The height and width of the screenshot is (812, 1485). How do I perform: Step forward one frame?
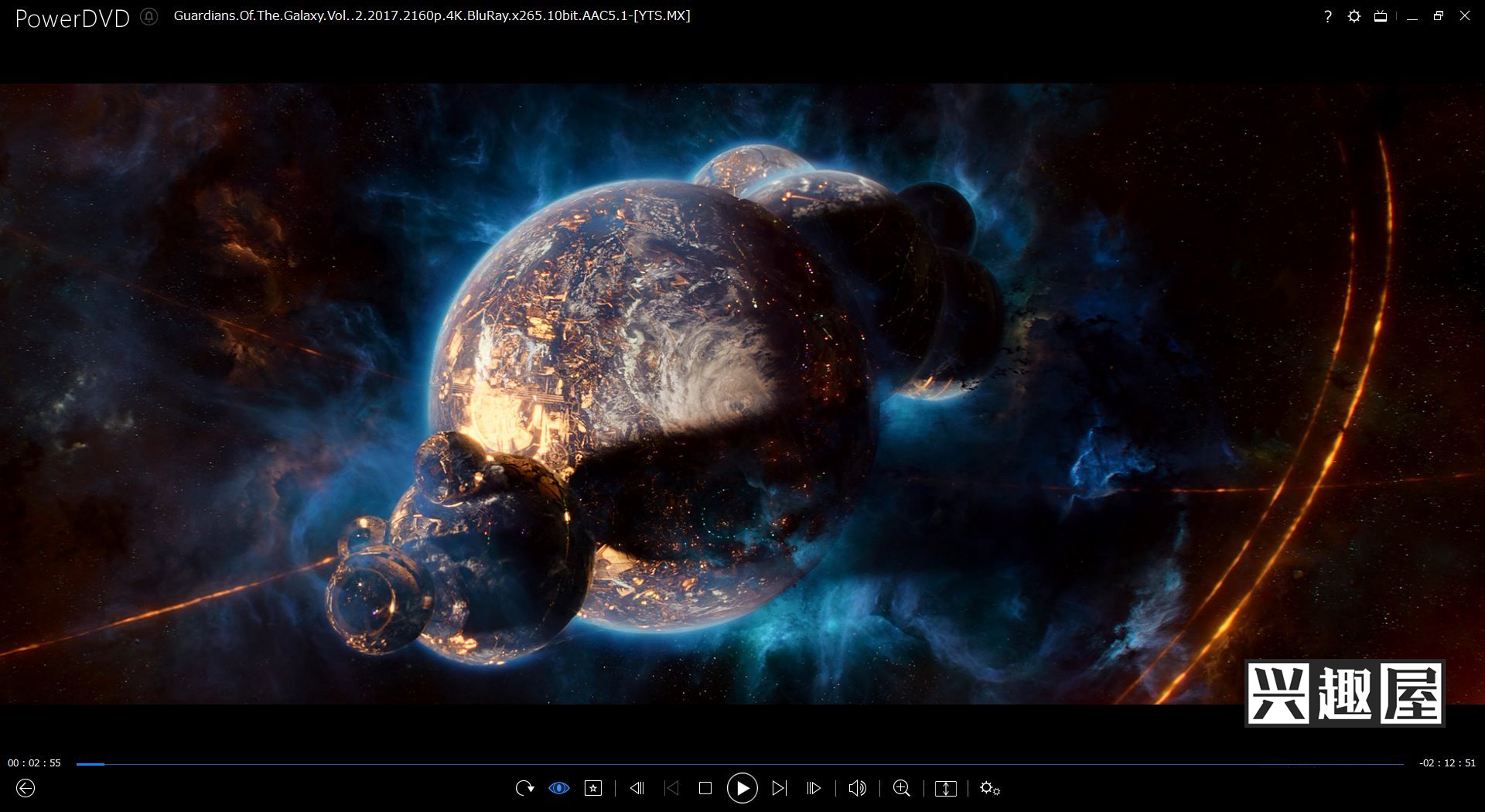click(x=814, y=788)
